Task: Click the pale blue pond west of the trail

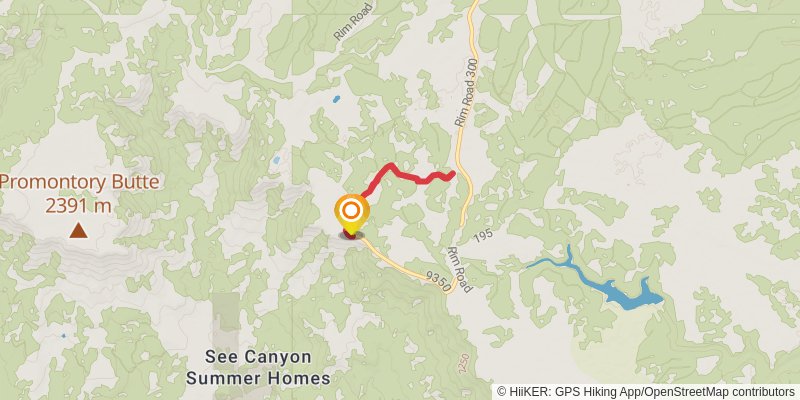Action: click(x=276, y=160)
